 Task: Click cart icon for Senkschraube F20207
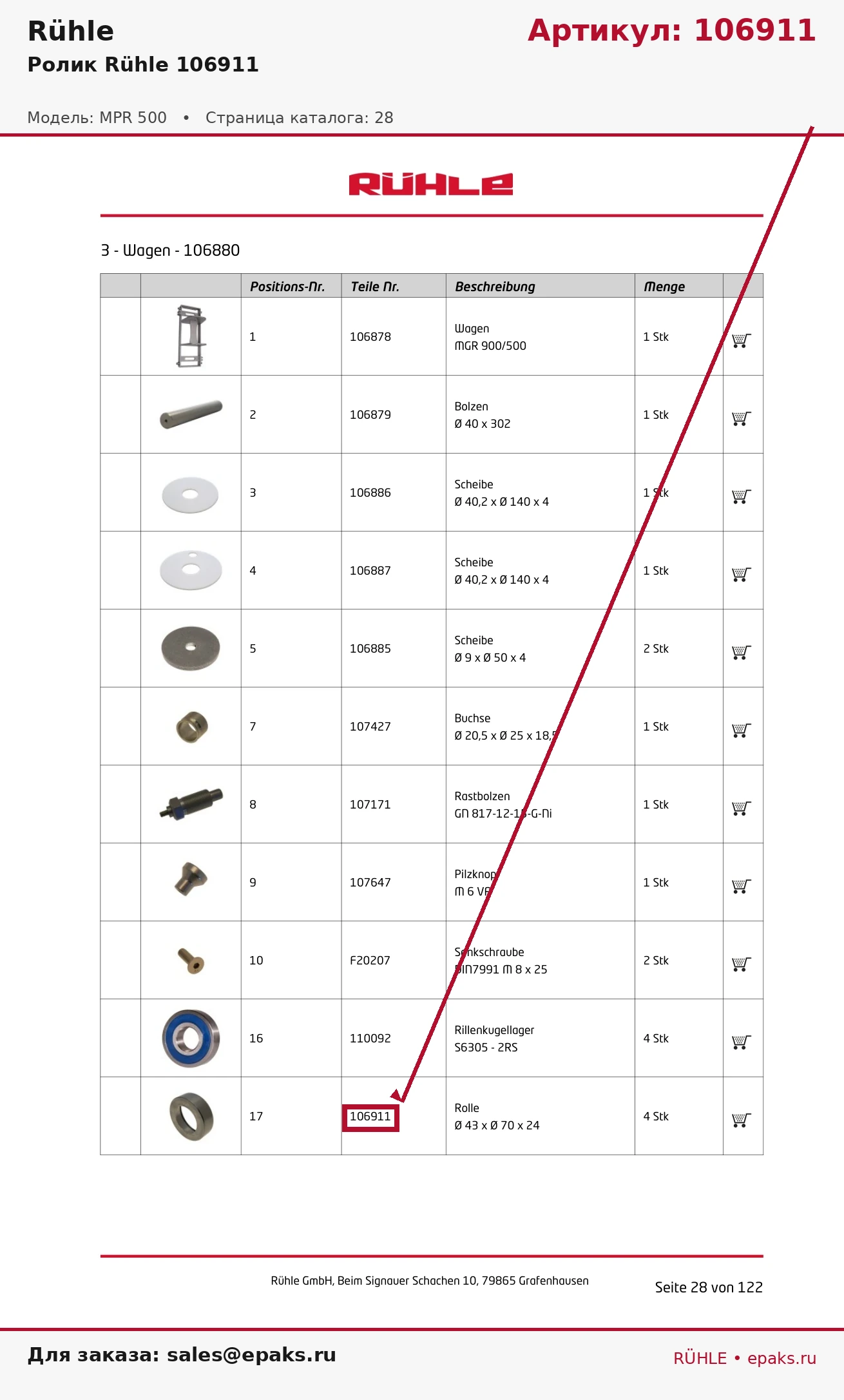tap(742, 964)
